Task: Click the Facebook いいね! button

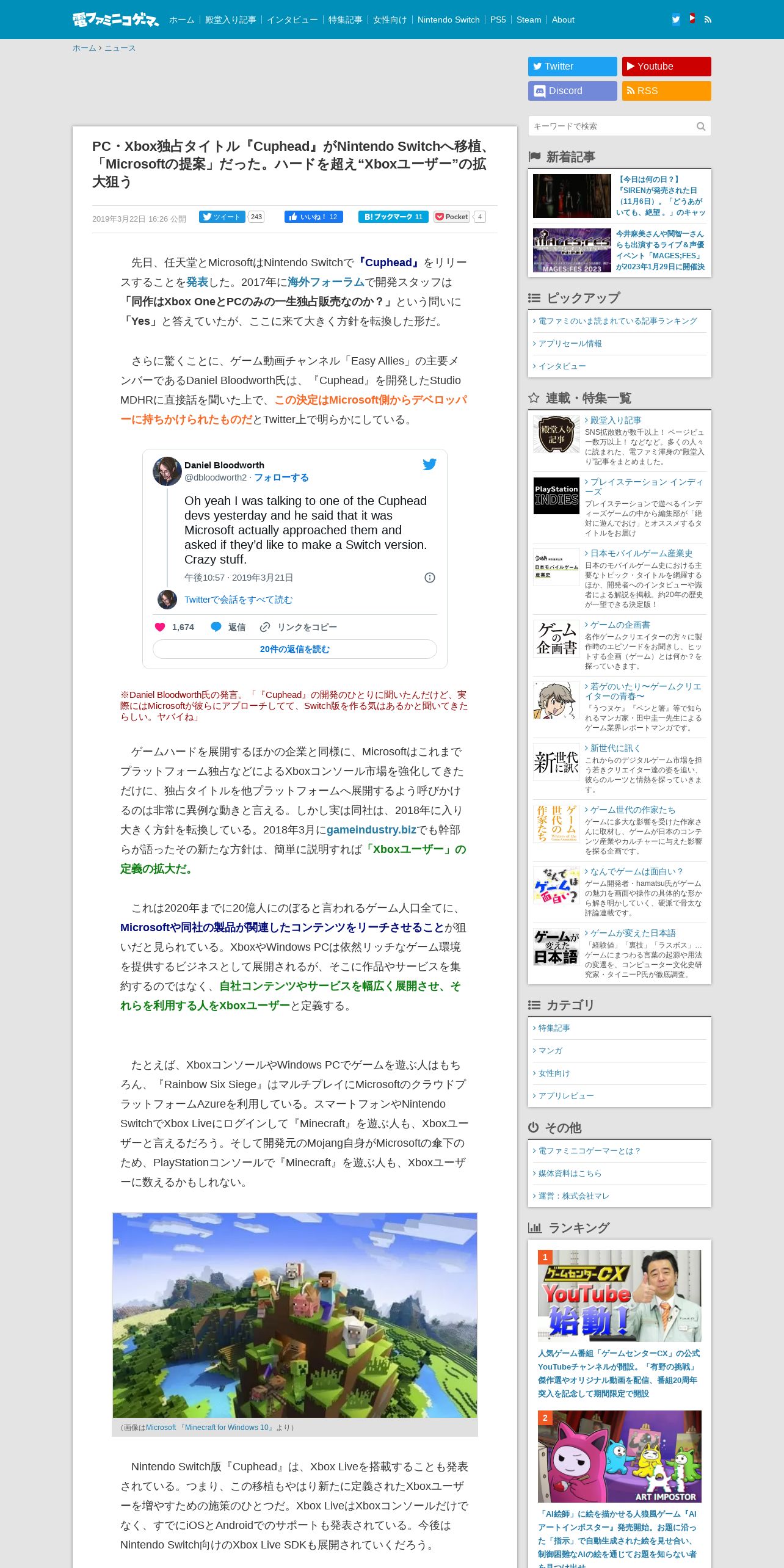Action: coord(314,217)
